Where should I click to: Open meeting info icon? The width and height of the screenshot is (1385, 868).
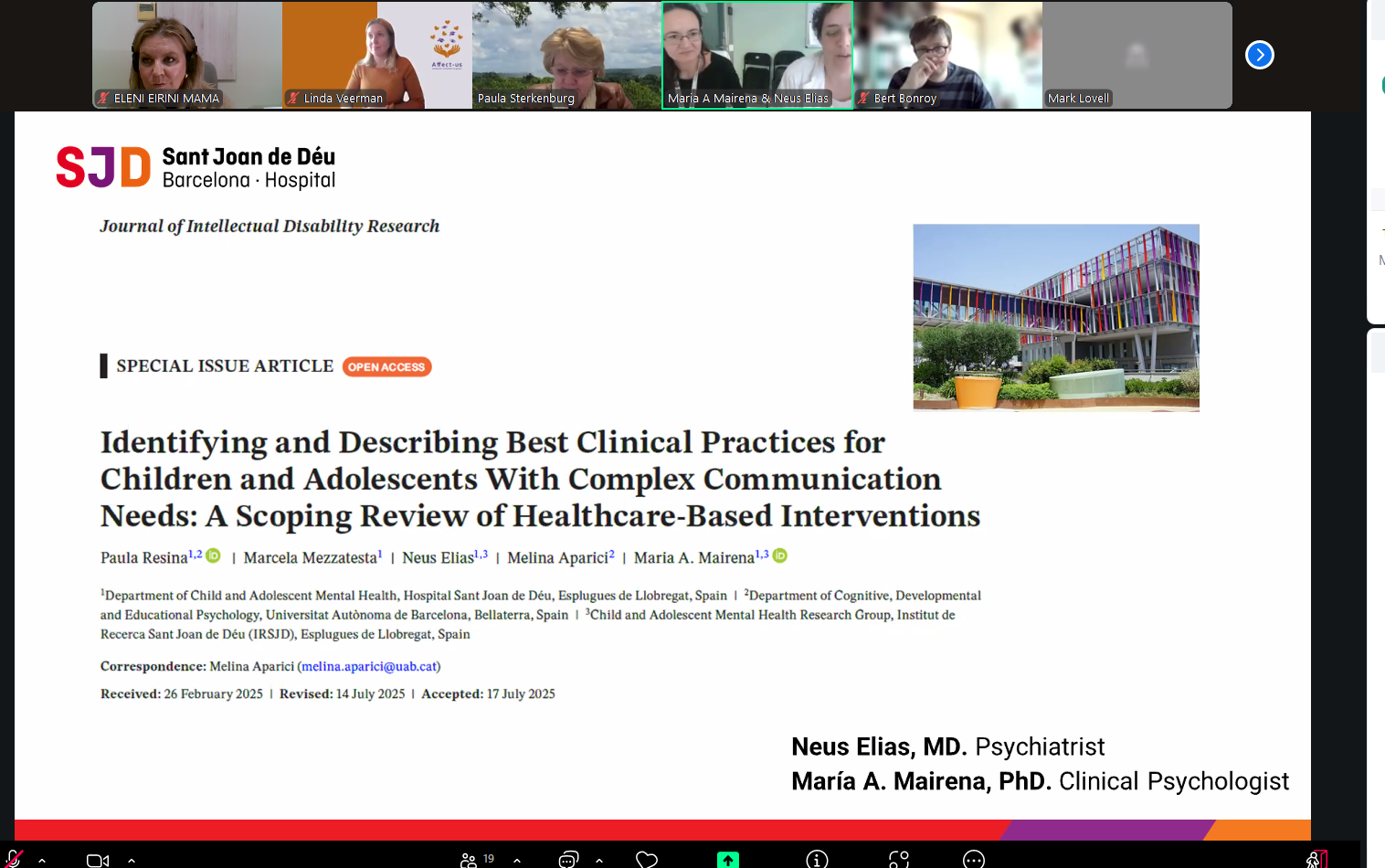click(x=817, y=860)
